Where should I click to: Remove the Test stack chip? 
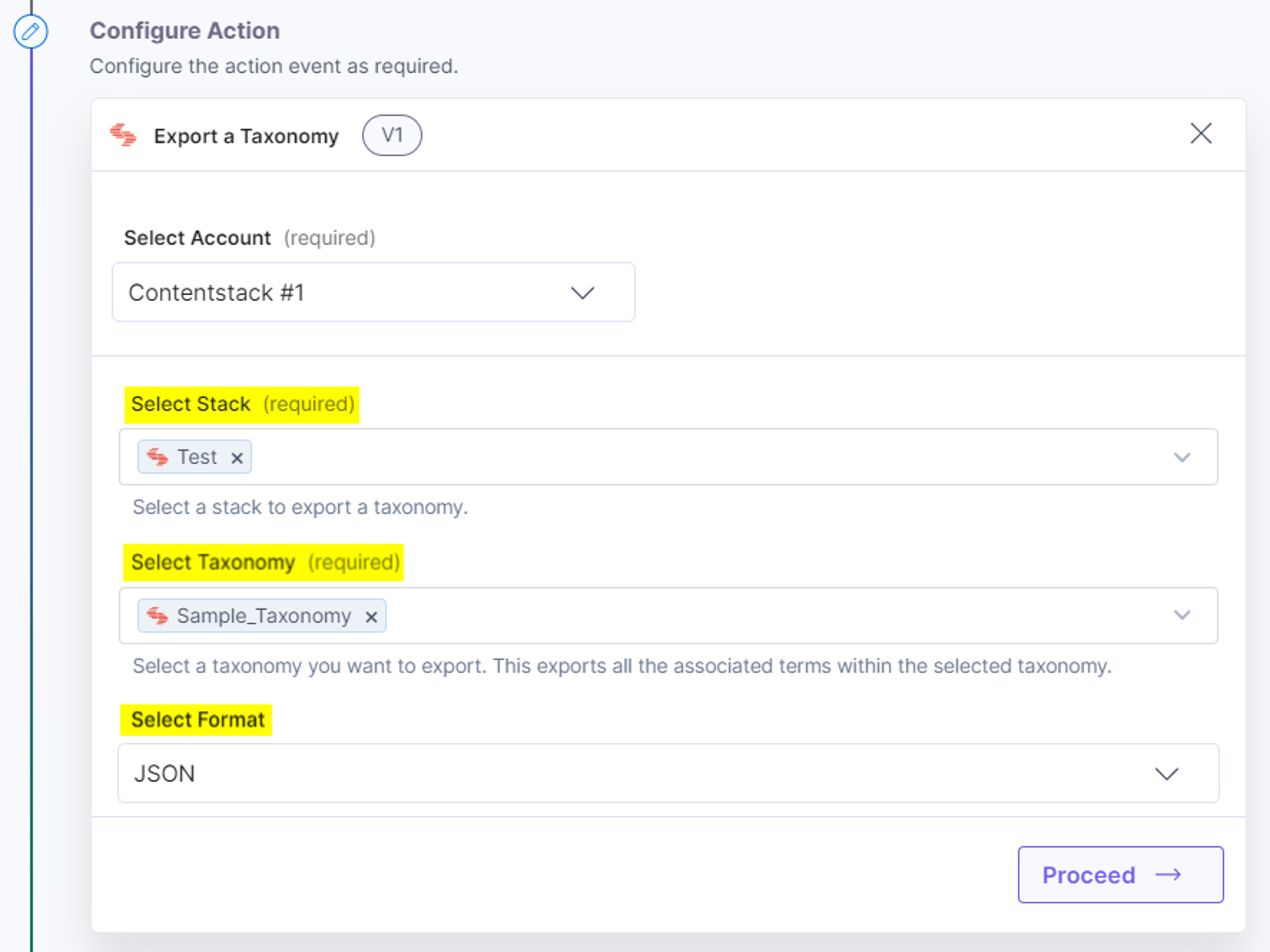(236, 457)
